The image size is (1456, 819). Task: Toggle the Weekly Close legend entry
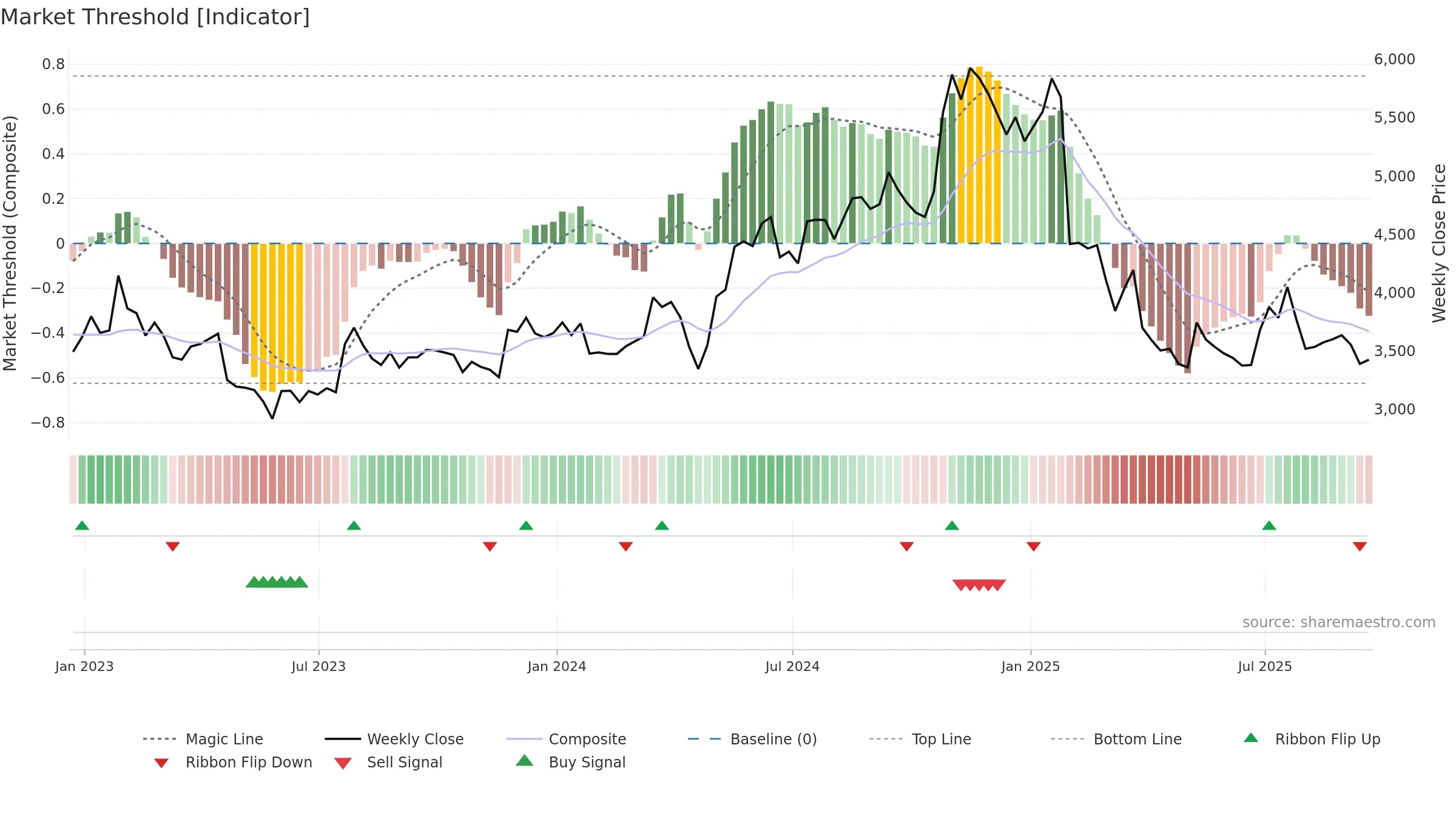click(x=394, y=739)
